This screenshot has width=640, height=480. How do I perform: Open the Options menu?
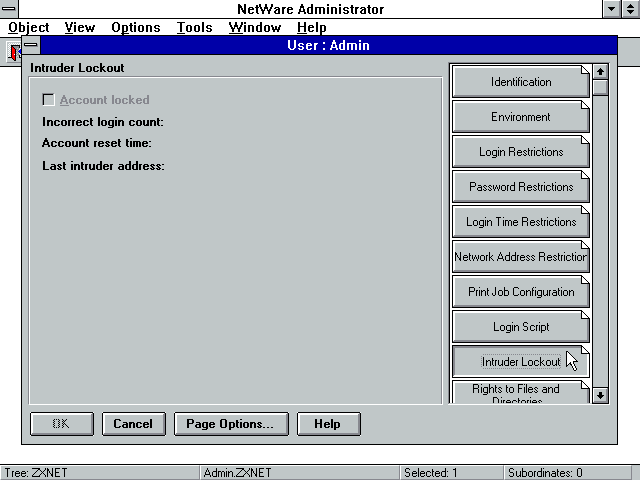pyautogui.click(x=136, y=27)
